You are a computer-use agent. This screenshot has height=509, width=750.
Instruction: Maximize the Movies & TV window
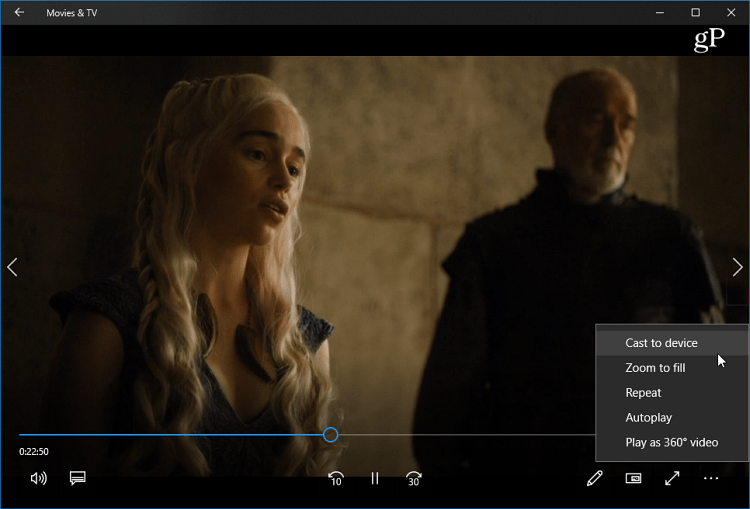tap(695, 12)
